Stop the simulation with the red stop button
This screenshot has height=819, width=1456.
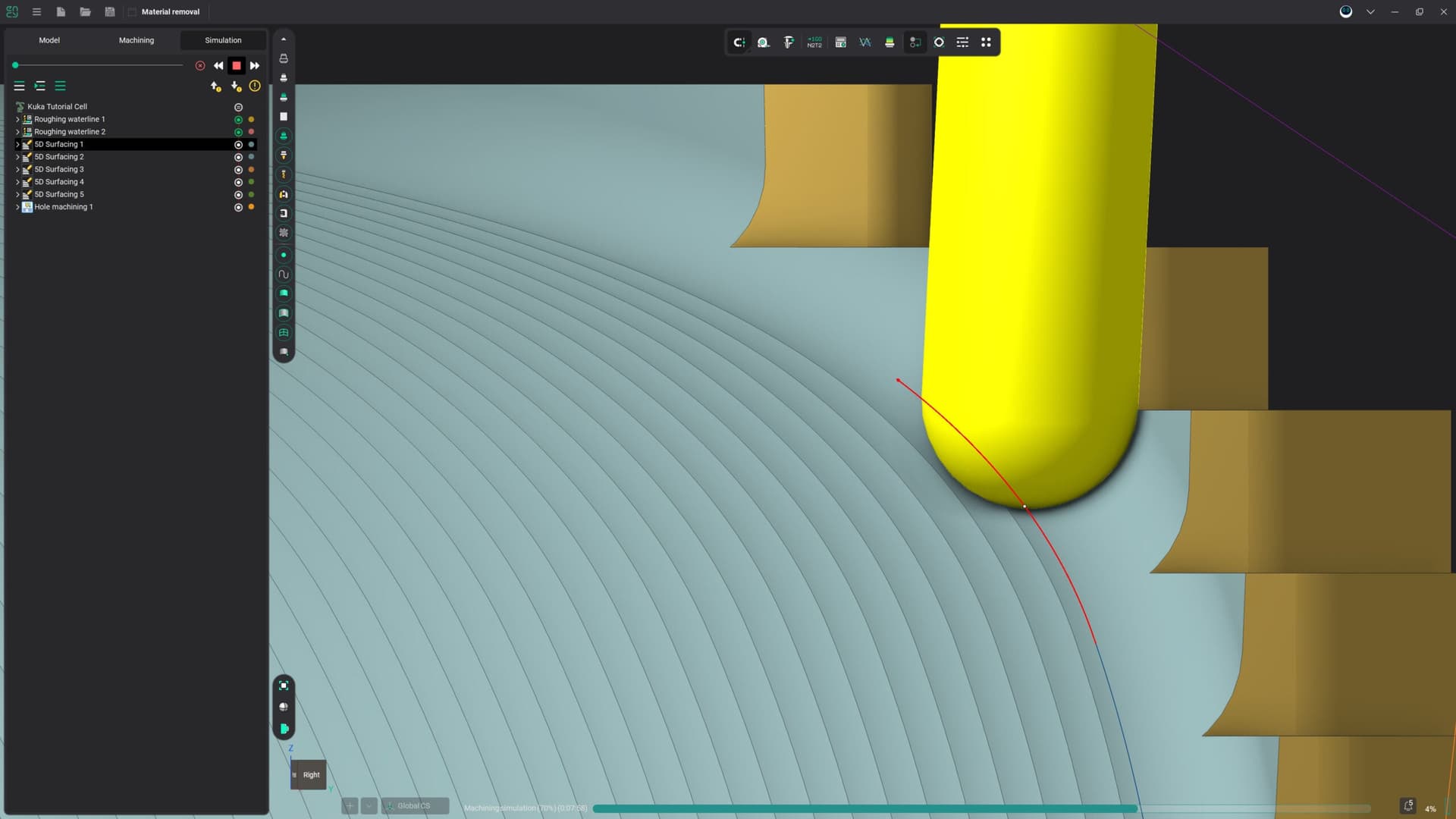236,66
